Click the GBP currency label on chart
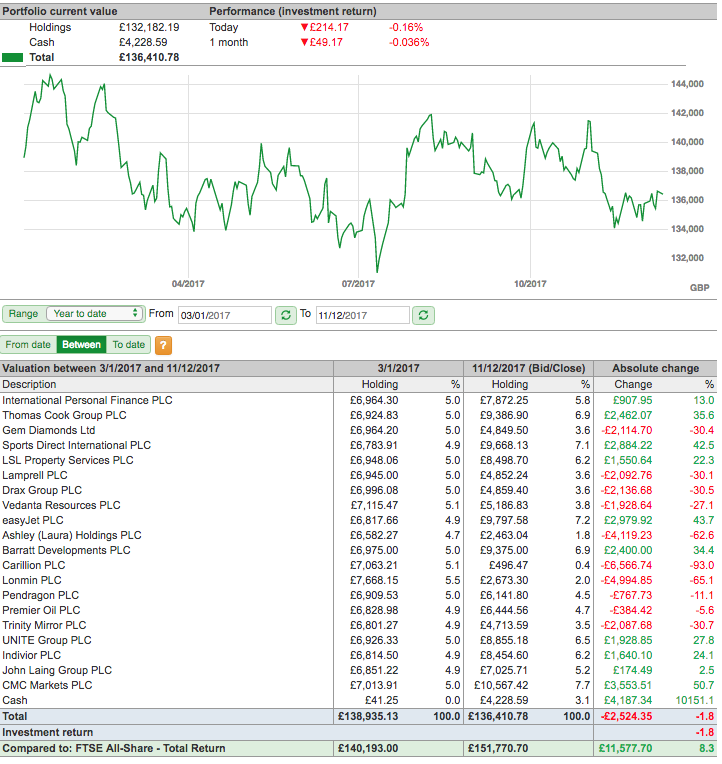The width and height of the screenshot is (722, 764). click(700, 288)
